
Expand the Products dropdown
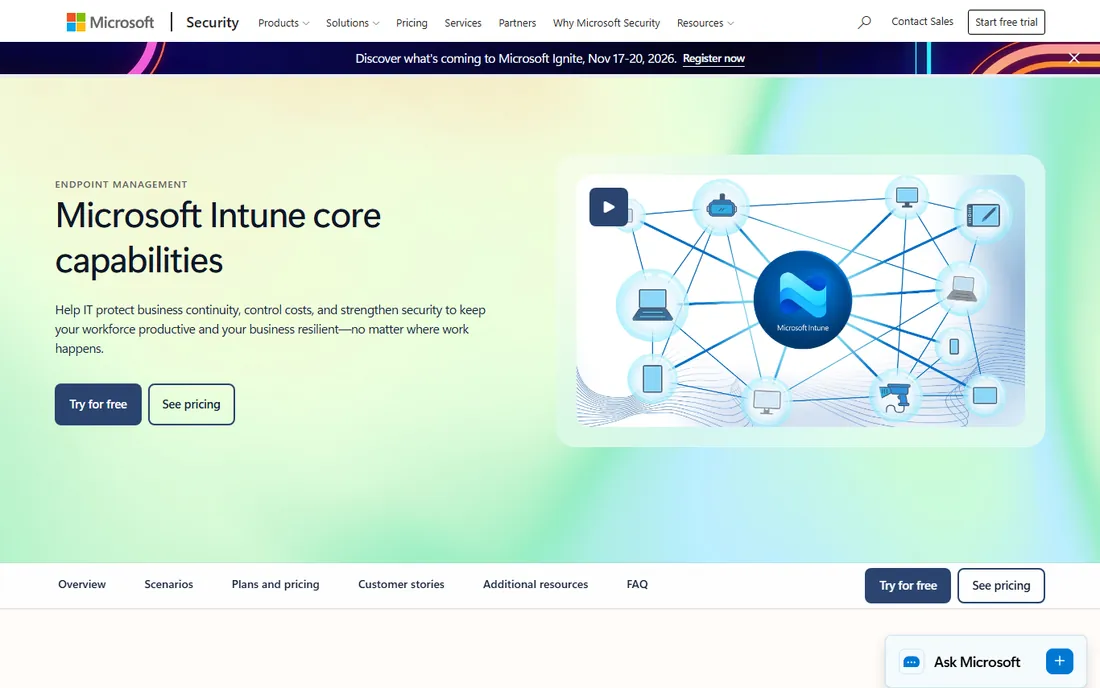point(283,23)
